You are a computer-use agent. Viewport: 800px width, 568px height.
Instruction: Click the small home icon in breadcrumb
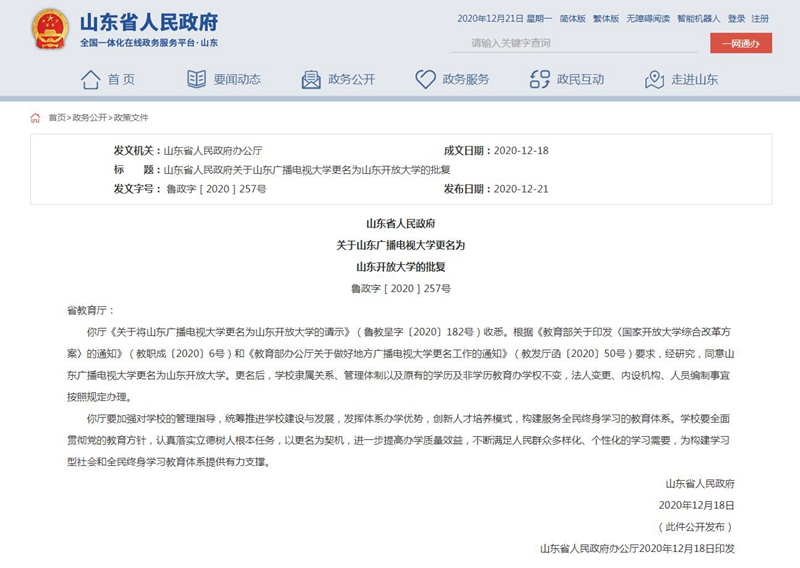tap(36, 118)
